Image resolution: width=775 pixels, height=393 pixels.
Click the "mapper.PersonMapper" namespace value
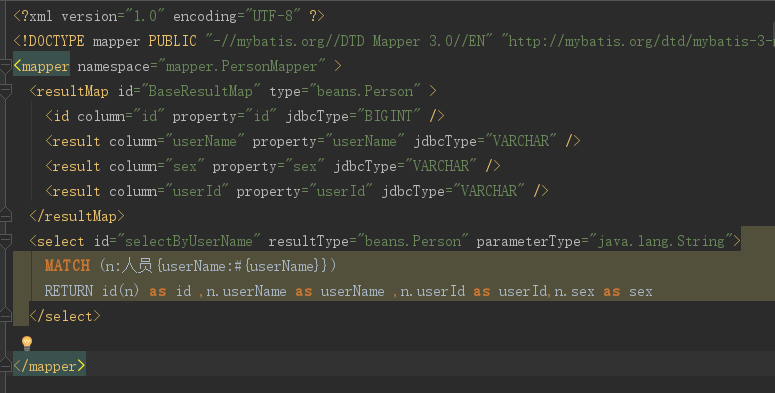pyautogui.click(x=241, y=66)
